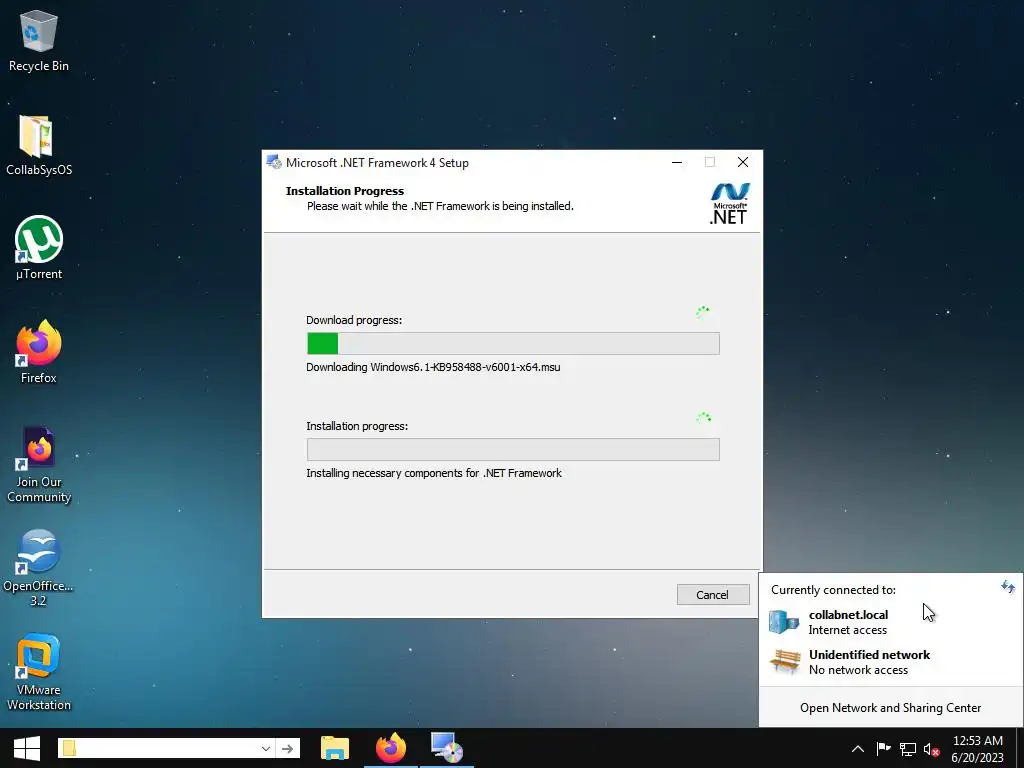Viewport: 1024px width, 768px height.
Task: Click the Show Desktop strip at the taskbar's right end
Action: (1020, 748)
